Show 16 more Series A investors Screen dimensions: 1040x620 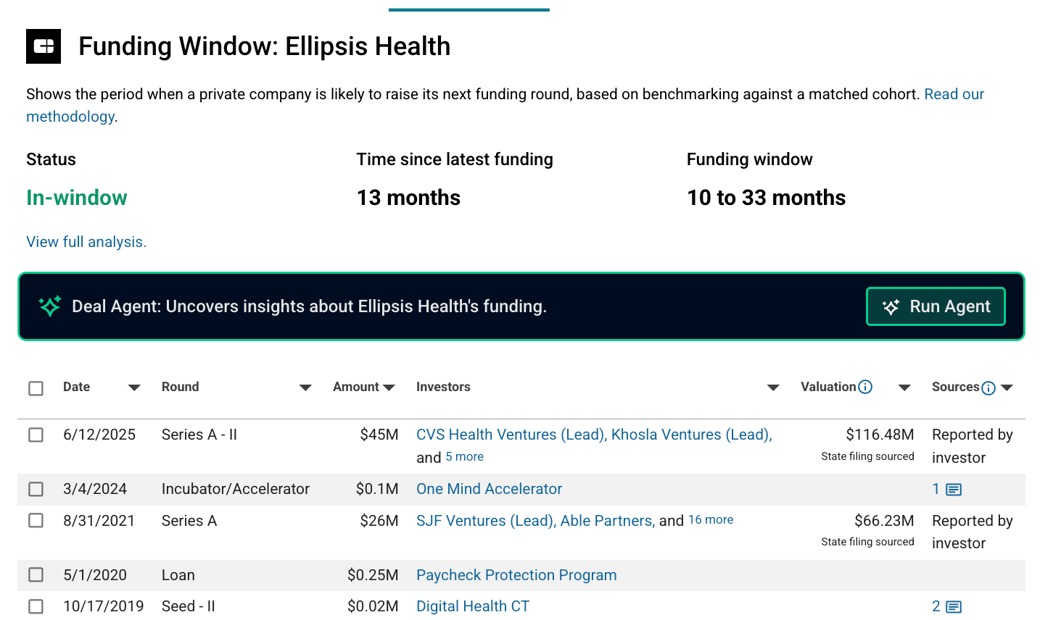pyautogui.click(x=710, y=520)
